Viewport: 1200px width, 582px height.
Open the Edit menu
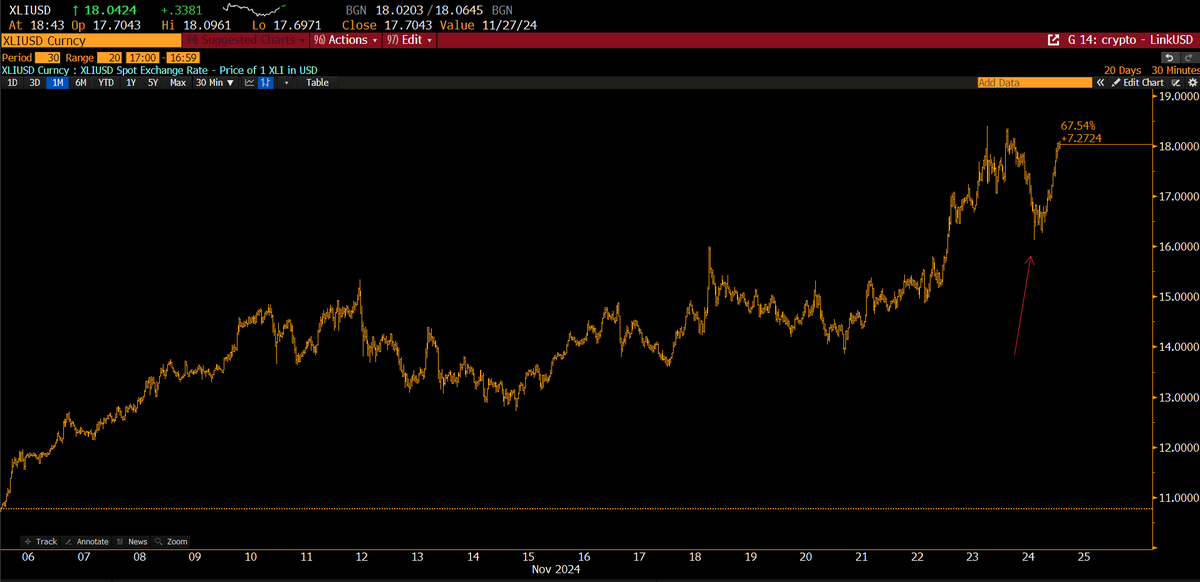410,40
